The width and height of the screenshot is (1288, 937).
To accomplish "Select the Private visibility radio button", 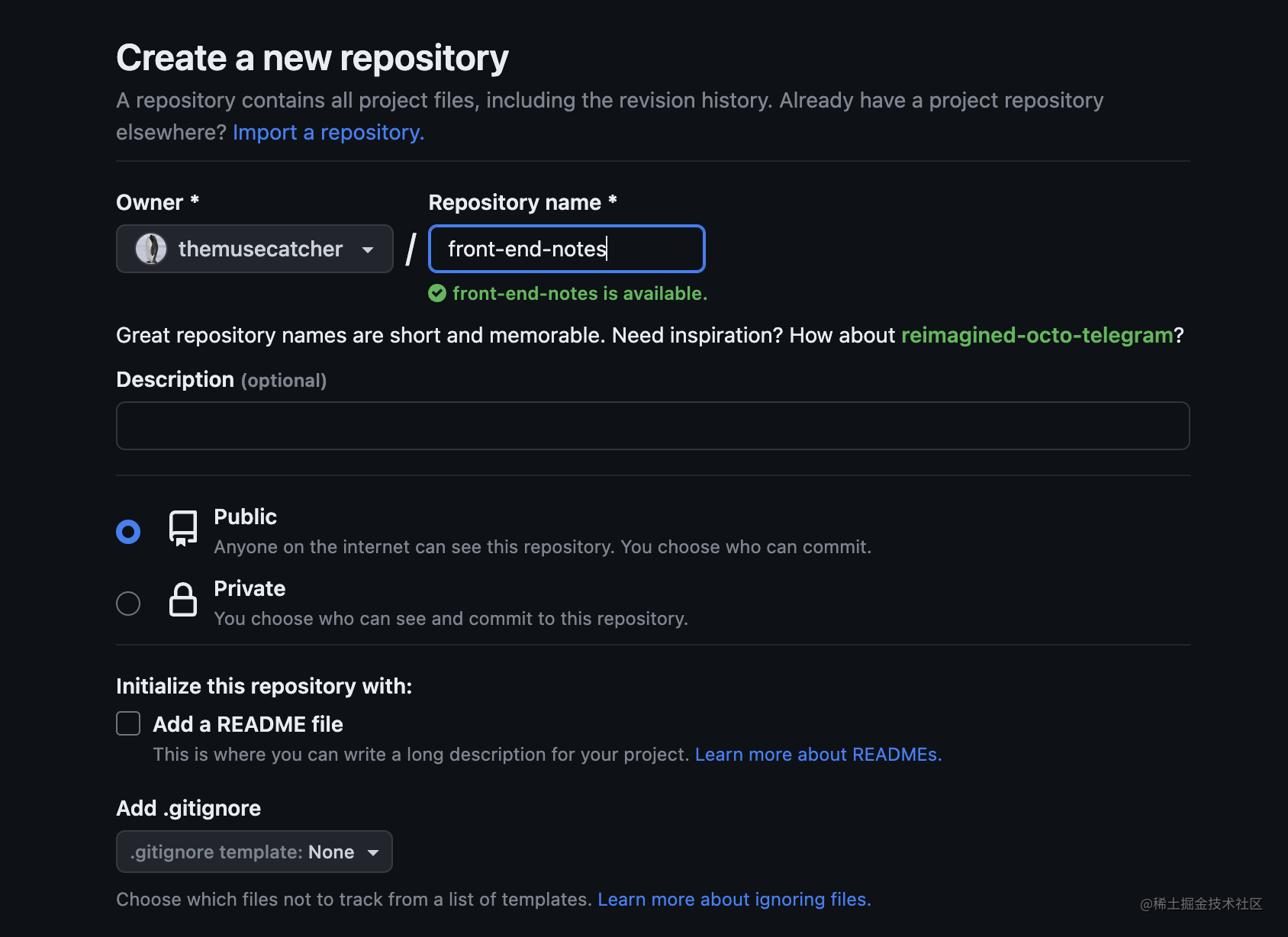I will point(128,604).
